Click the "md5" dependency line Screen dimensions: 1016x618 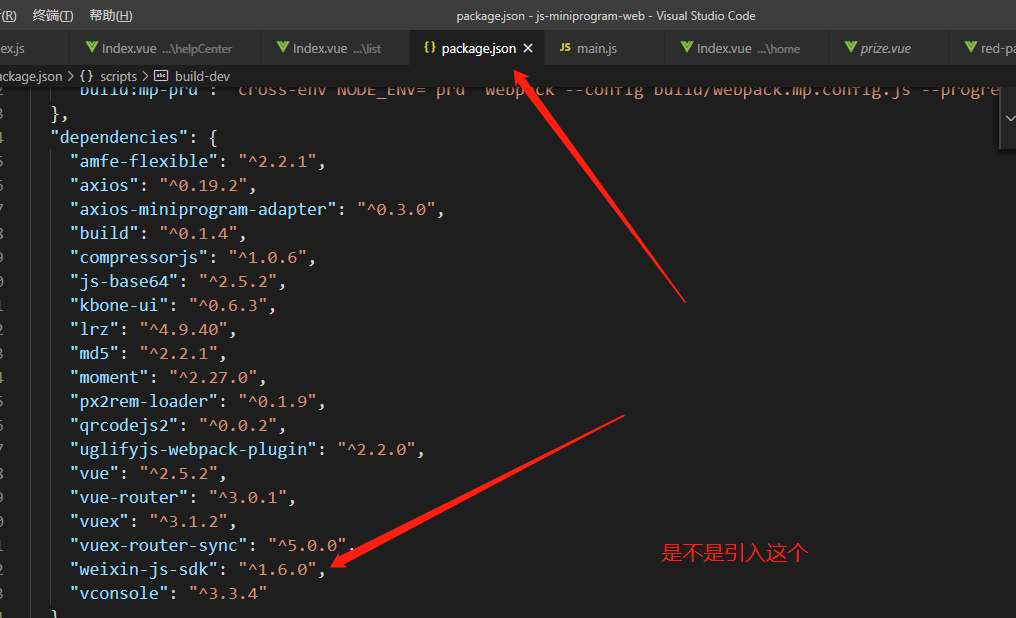click(148, 353)
